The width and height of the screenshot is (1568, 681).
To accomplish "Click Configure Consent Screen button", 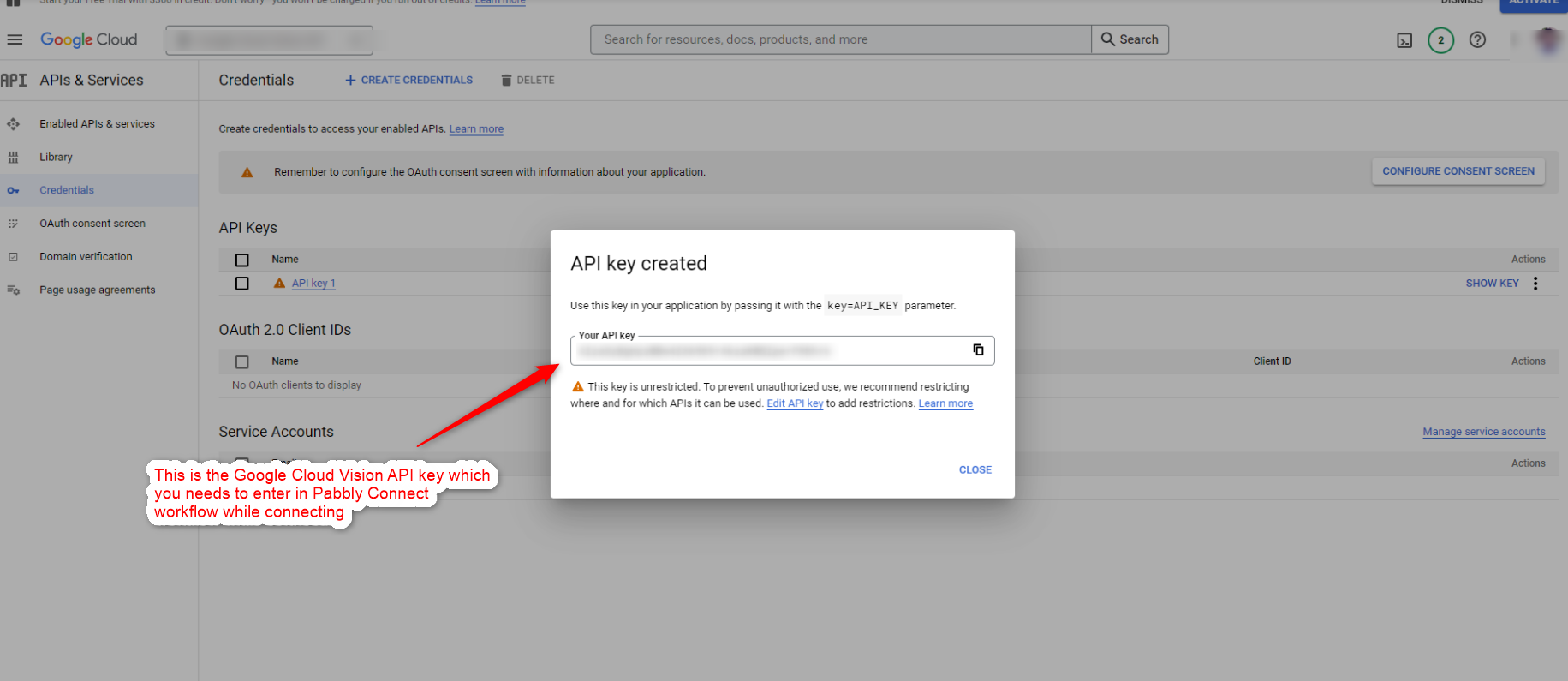I will [1458, 171].
